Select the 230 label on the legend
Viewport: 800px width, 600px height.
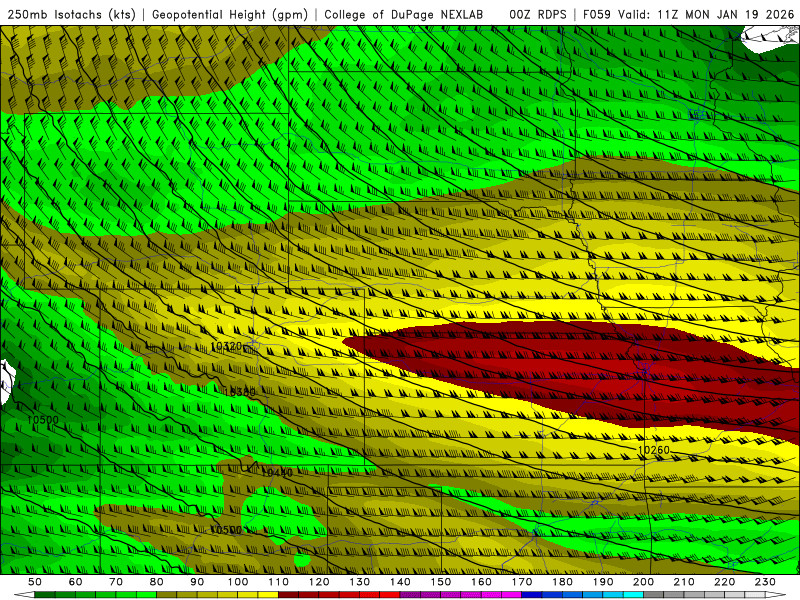point(765,582)
